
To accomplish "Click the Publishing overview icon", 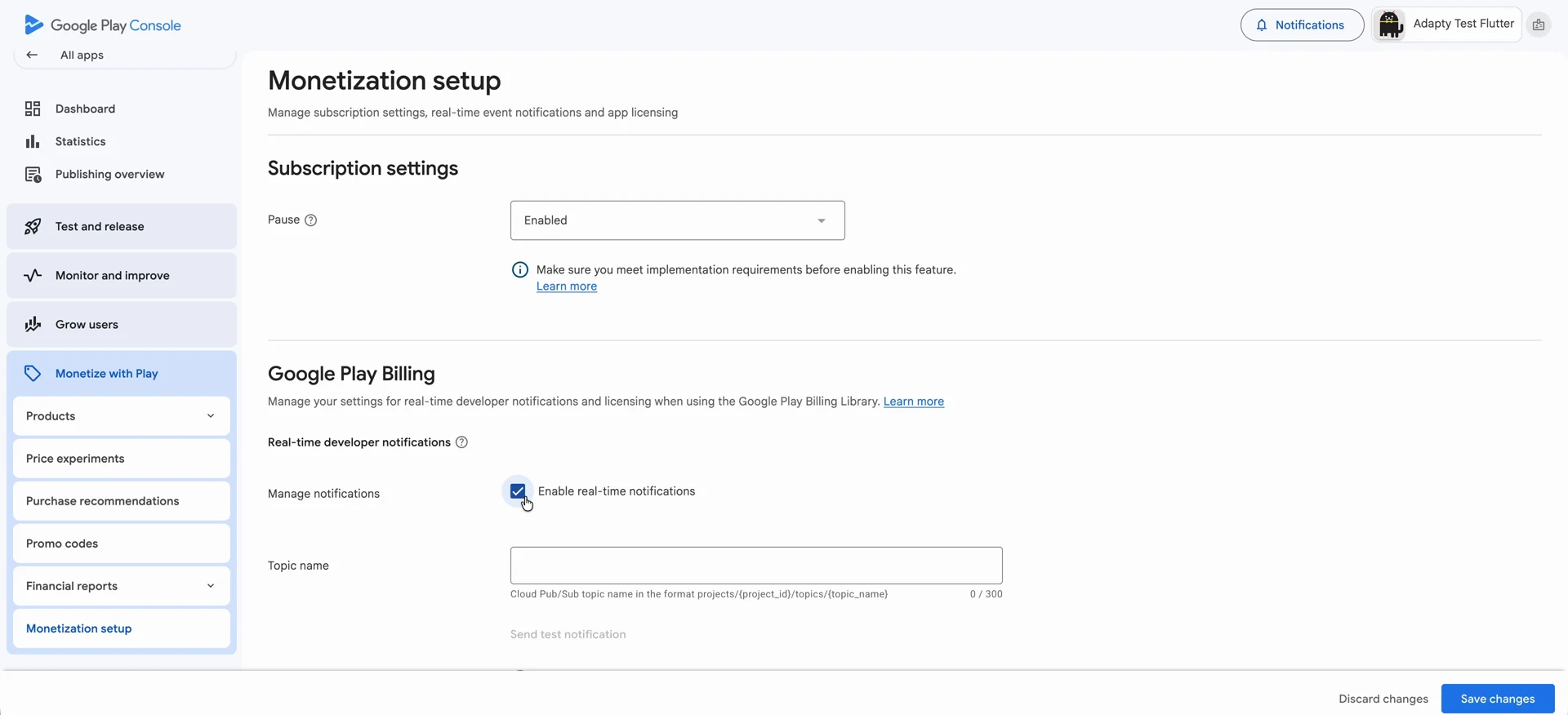I will tap(33, 175).
